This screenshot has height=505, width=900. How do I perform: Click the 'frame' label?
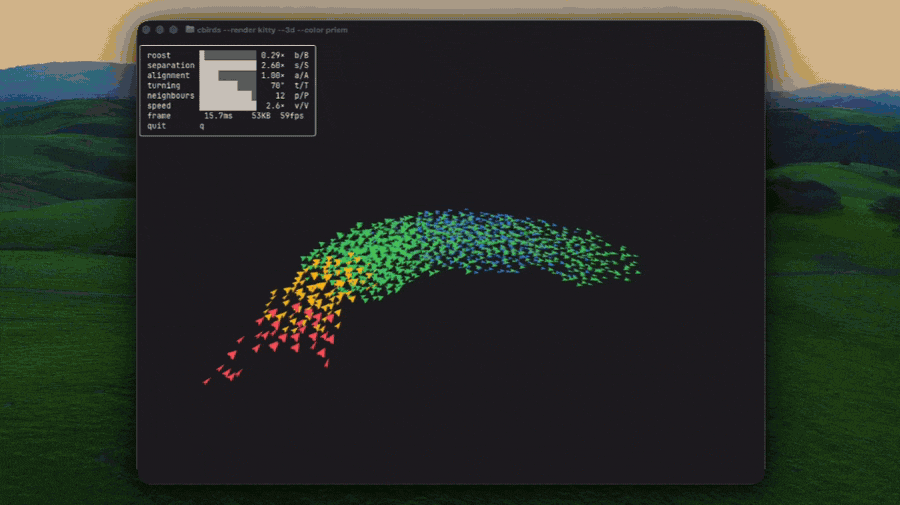click(159, 115)
